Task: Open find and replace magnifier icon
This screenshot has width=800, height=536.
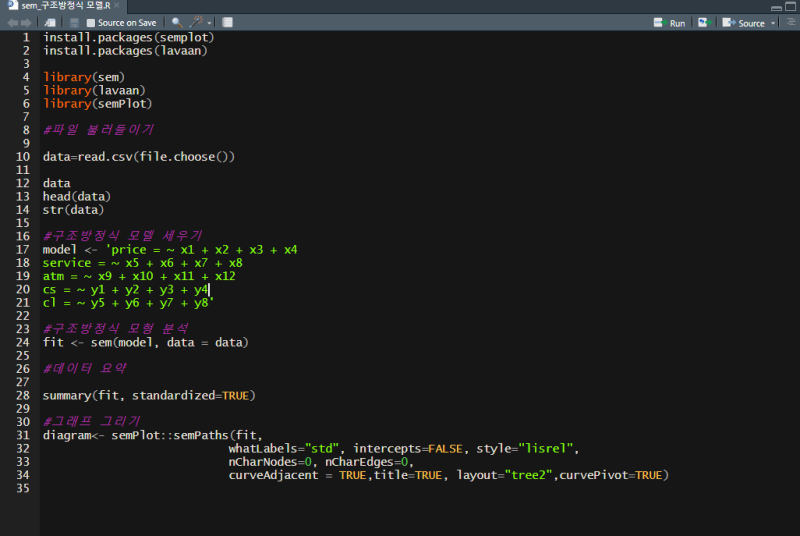Action: (x=176, y=22)
